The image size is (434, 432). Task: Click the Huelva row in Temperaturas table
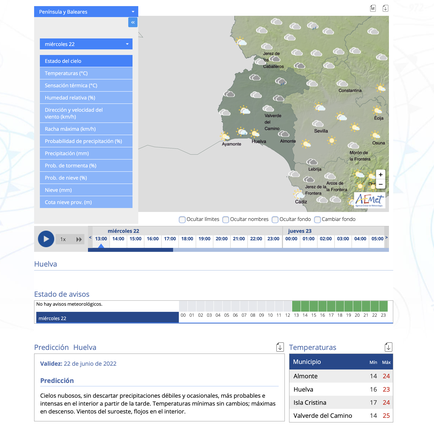point(341,389)
